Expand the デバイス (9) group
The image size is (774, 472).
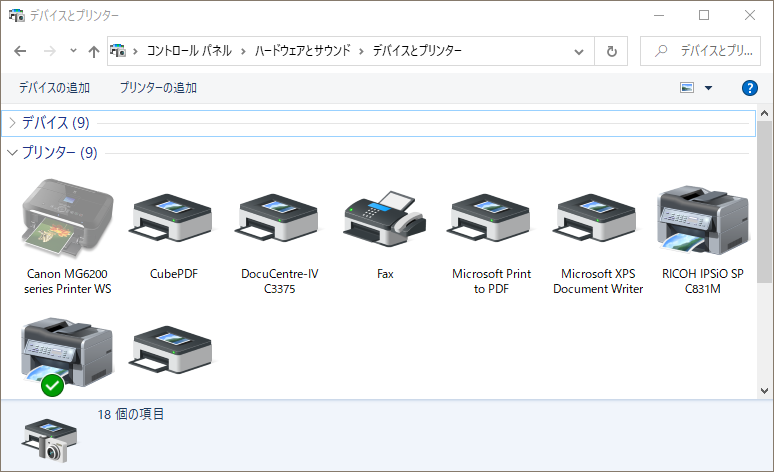[12, 122]
